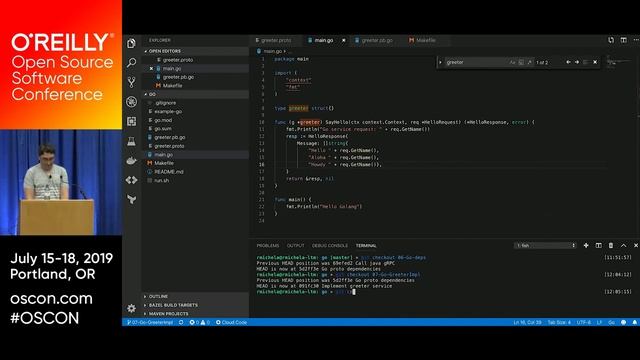640x360 pixels.
Task: Open the Docker whale view
Action: click(x=131, y=160)
